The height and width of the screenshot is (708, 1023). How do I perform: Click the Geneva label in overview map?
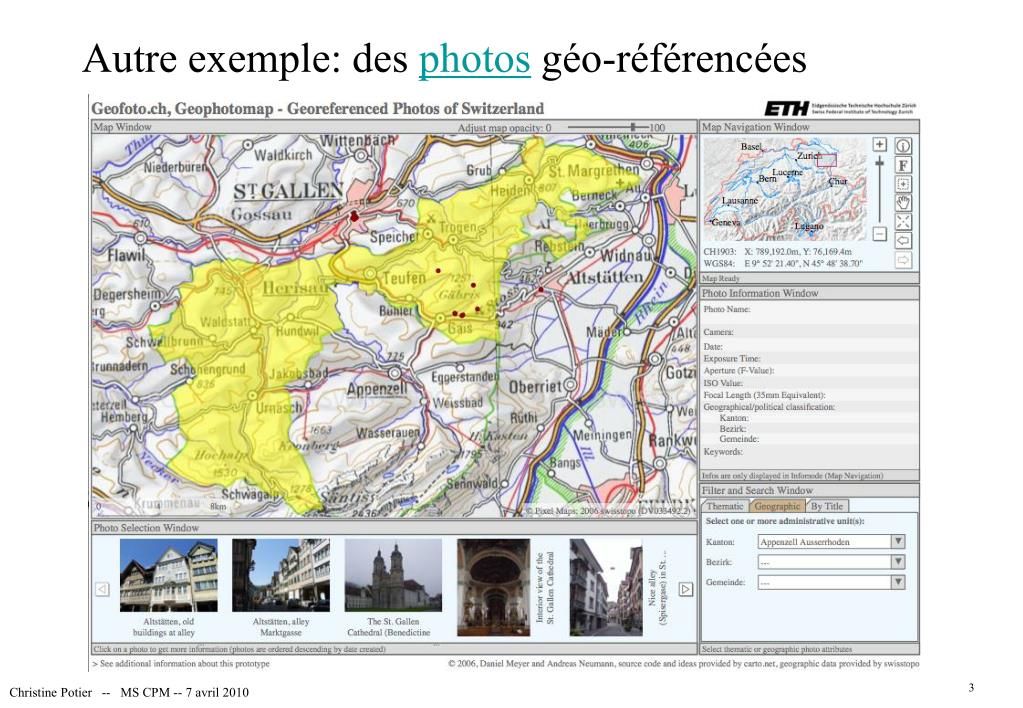click(x=725, y=223)
